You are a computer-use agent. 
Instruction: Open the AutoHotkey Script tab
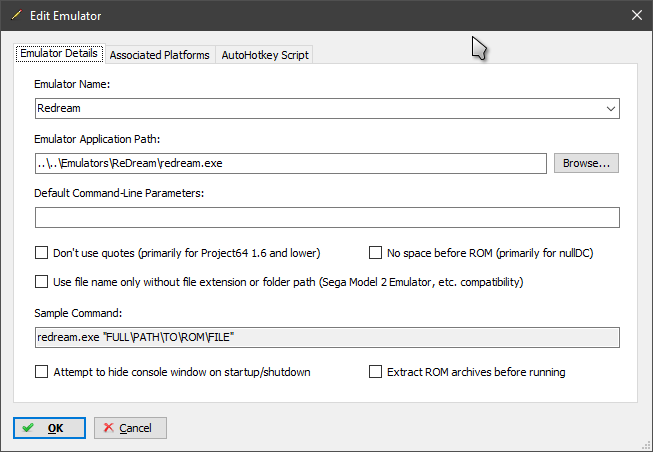[x=265, y=55]
